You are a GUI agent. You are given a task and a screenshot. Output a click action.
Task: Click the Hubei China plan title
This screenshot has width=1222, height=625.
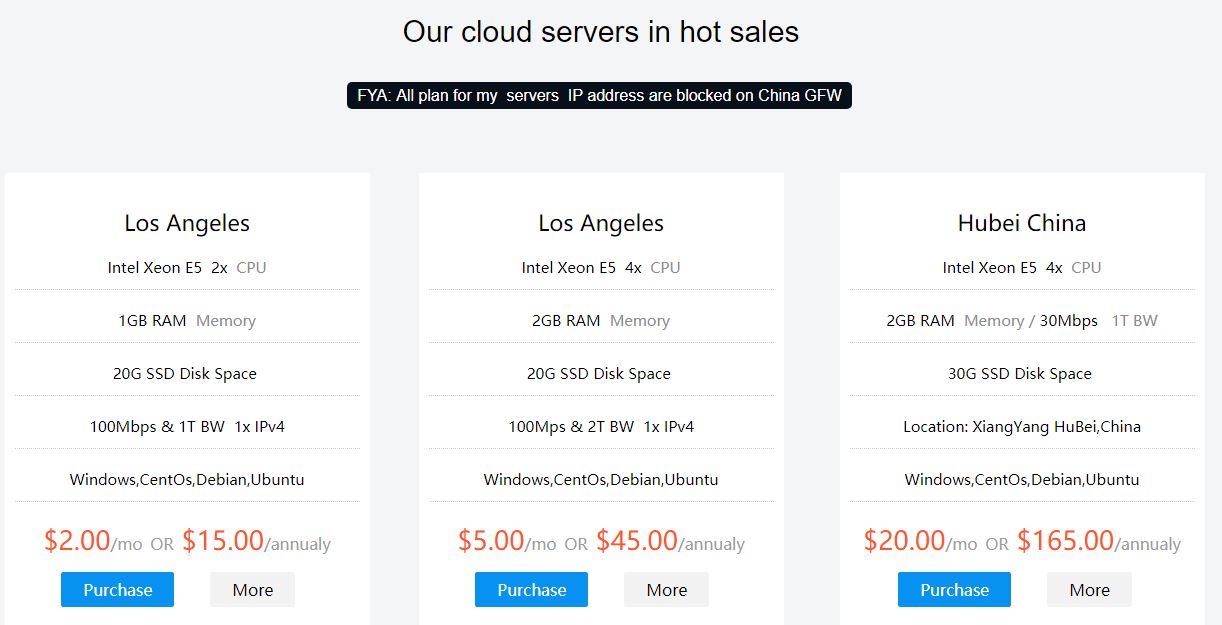click(1021, 223)
